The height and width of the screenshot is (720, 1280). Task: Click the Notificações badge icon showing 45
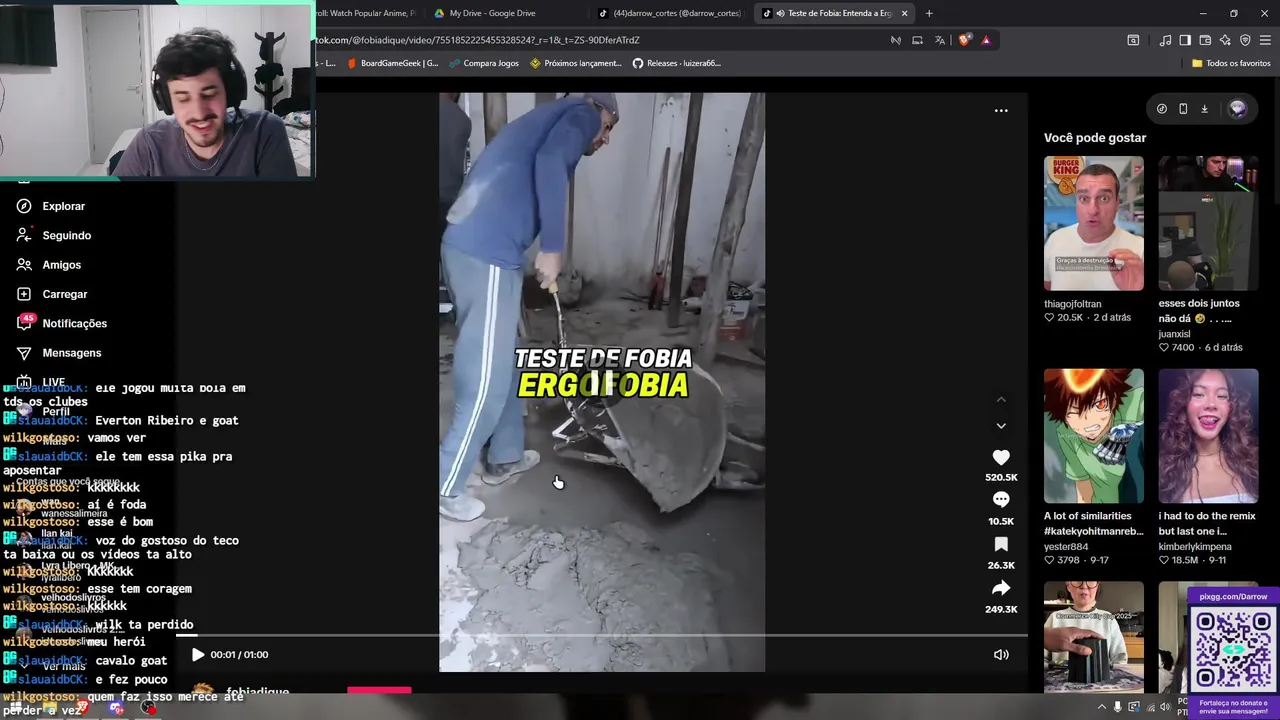pyautogui.click(x=26, y=321)
